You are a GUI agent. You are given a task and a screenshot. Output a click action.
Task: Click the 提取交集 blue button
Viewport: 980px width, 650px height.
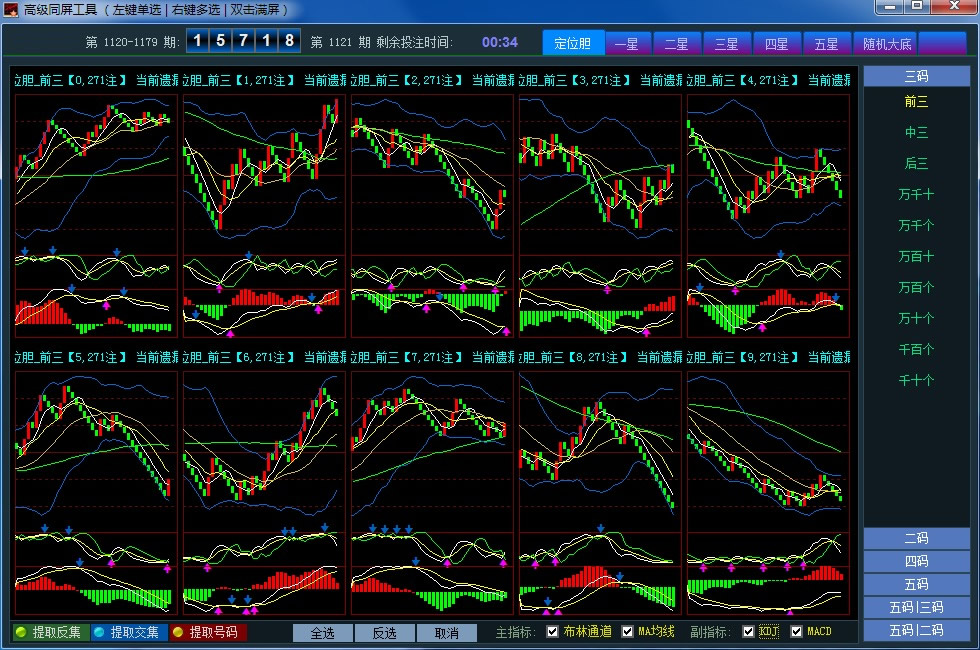click(x=127, y=632)
